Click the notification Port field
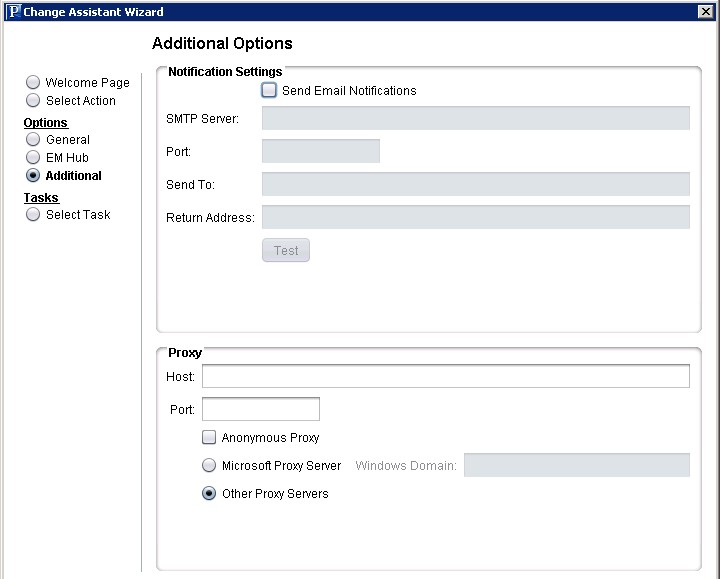The width and height of the screenshot is (720, 579). tap(320, 151)
